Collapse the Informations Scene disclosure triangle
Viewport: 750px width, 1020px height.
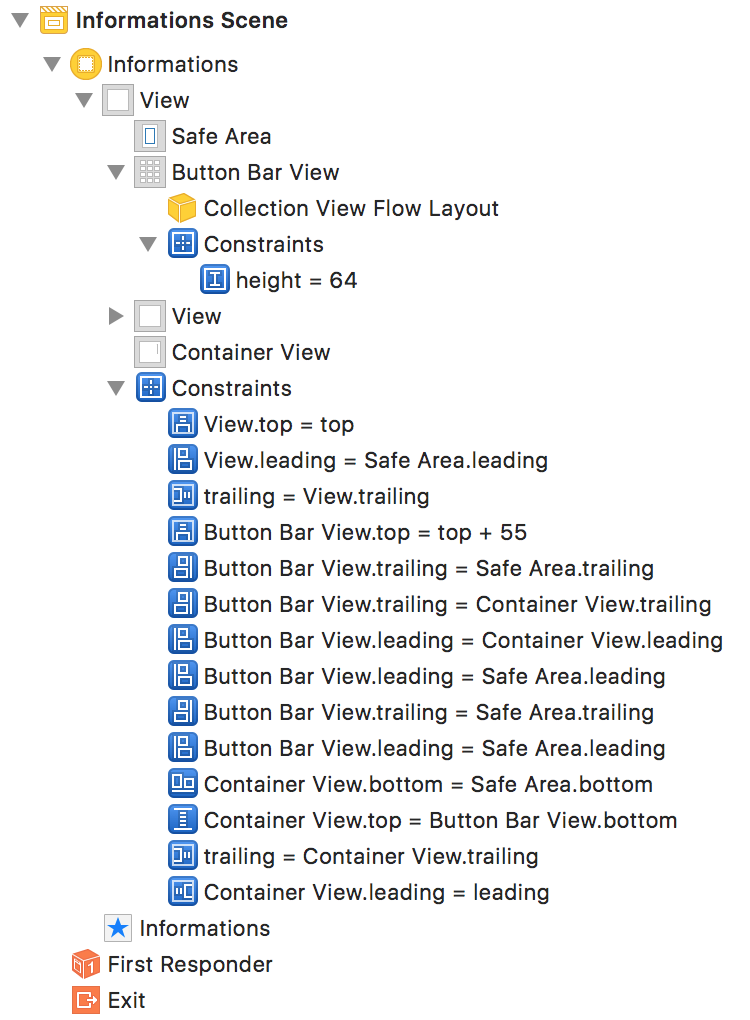pyautogui.click(x=20, y=20)
